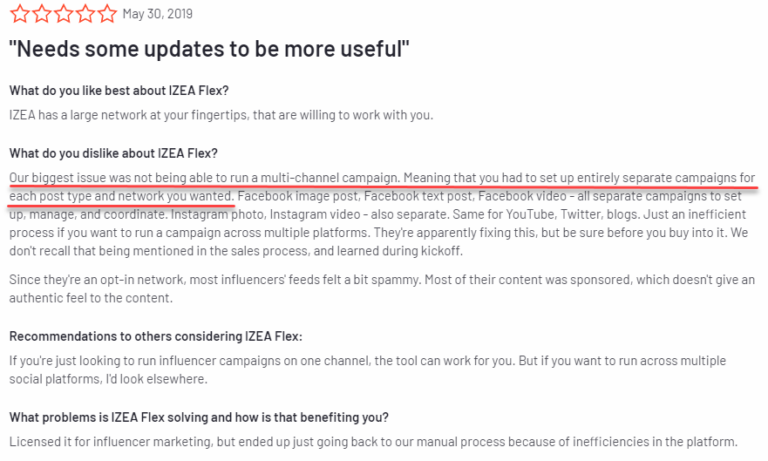Click the third star rating icon
The width and height of the screenshot is (768, 461).
tap(64, 14)
